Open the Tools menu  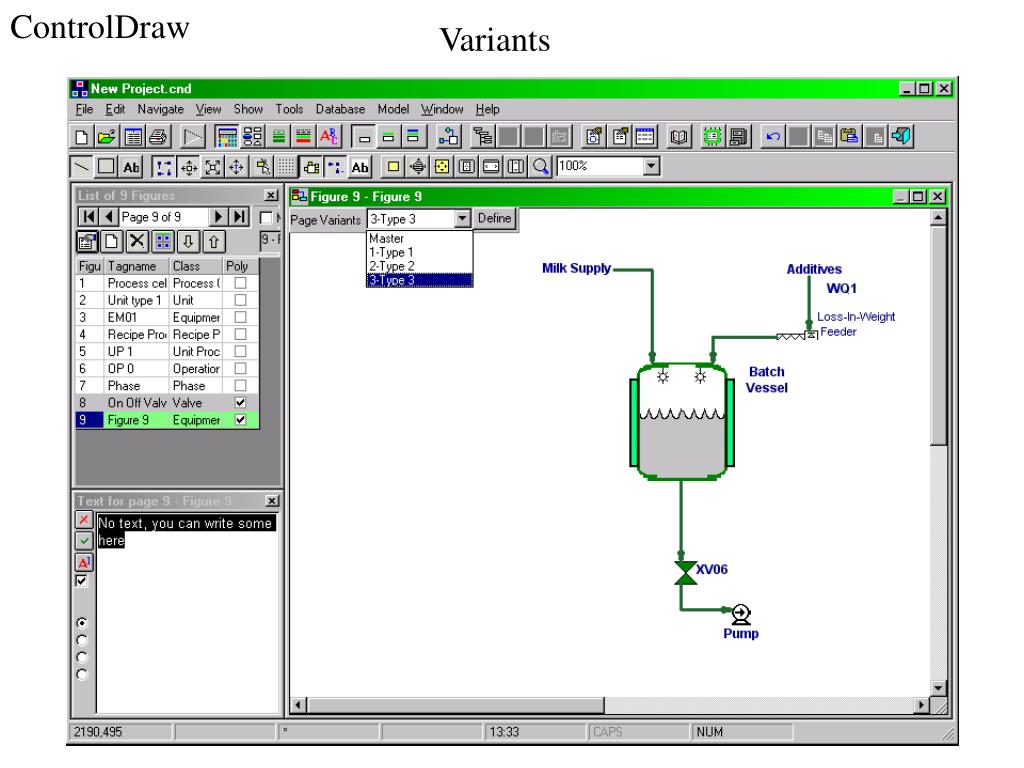[x=289, y=109]
